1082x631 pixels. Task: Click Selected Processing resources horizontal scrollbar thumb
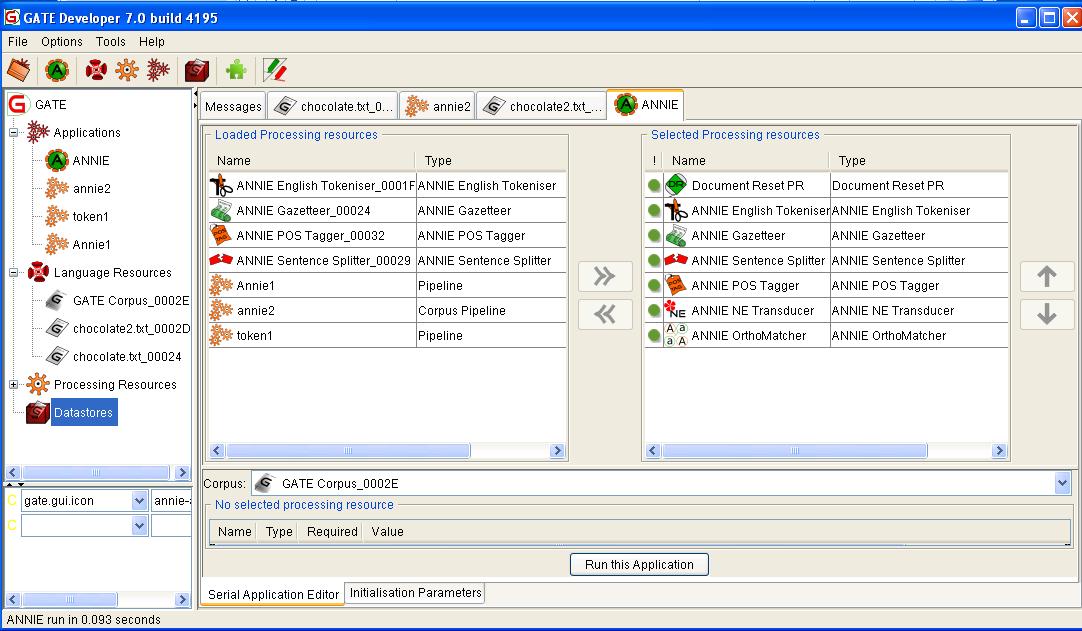[x=794, y=451]
